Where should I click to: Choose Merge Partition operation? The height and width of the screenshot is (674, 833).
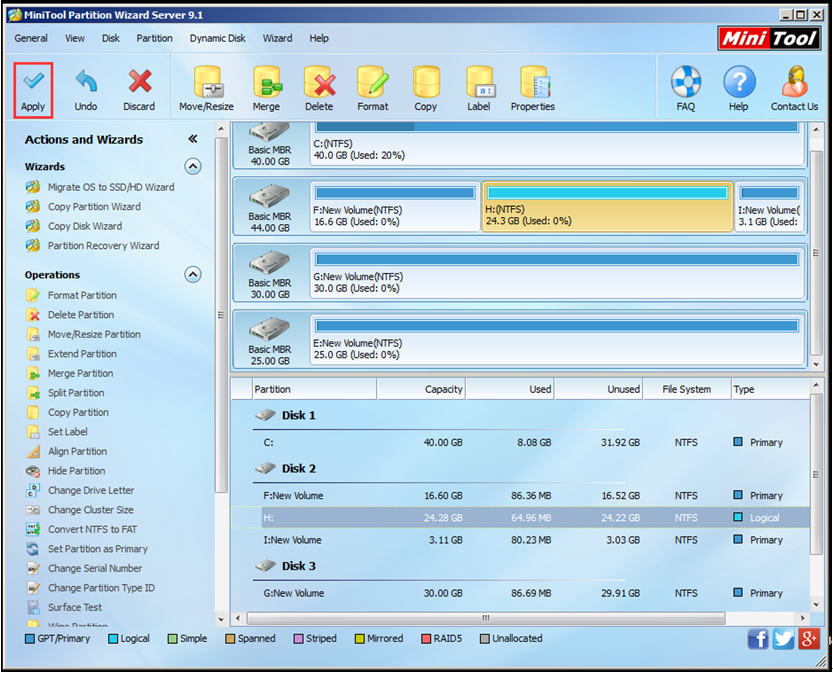(69, 374)
